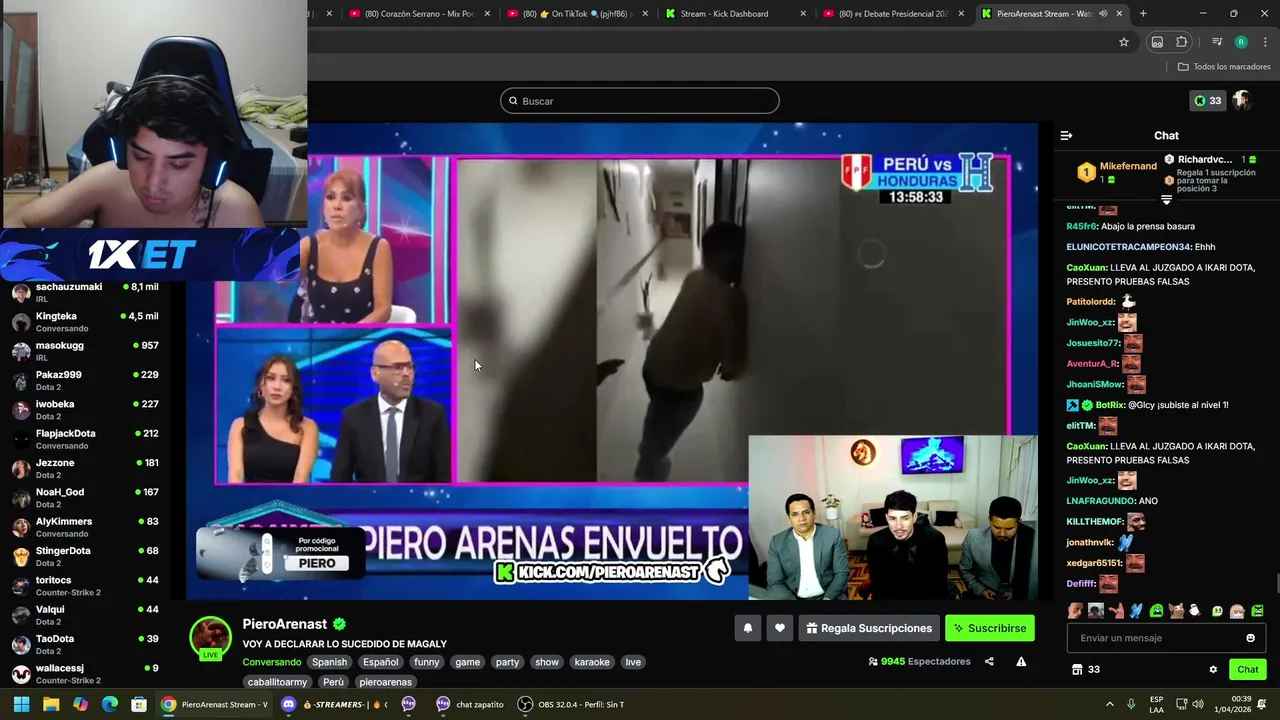Open Discord STREAMERS taskbar item
The height and width of the screenshot is (720, 1280).
[335, 704]
